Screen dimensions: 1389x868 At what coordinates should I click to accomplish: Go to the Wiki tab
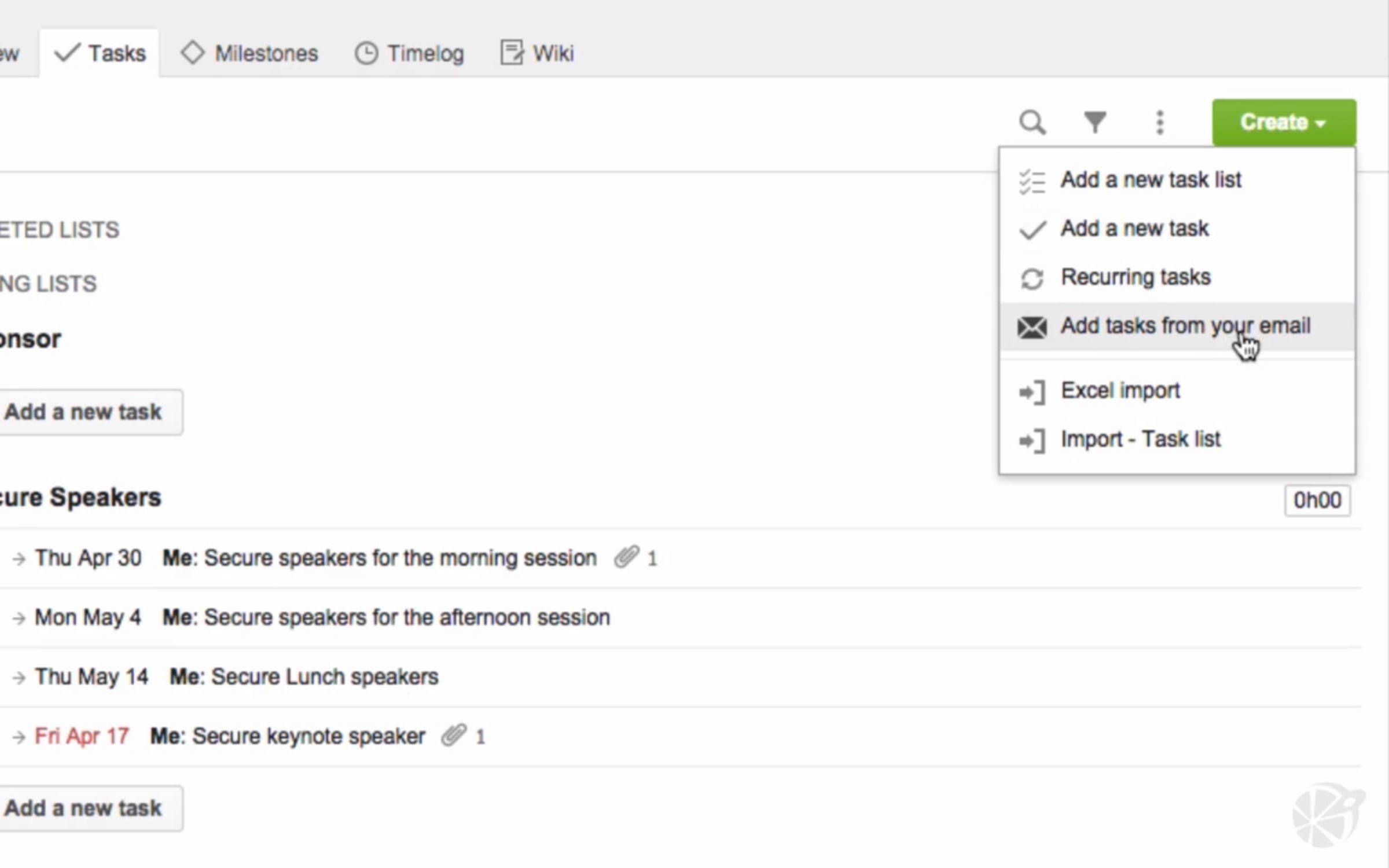(537, 53)
